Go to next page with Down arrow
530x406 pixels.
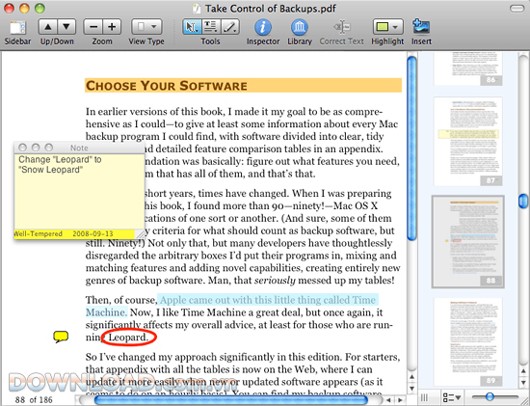(67, 27)
